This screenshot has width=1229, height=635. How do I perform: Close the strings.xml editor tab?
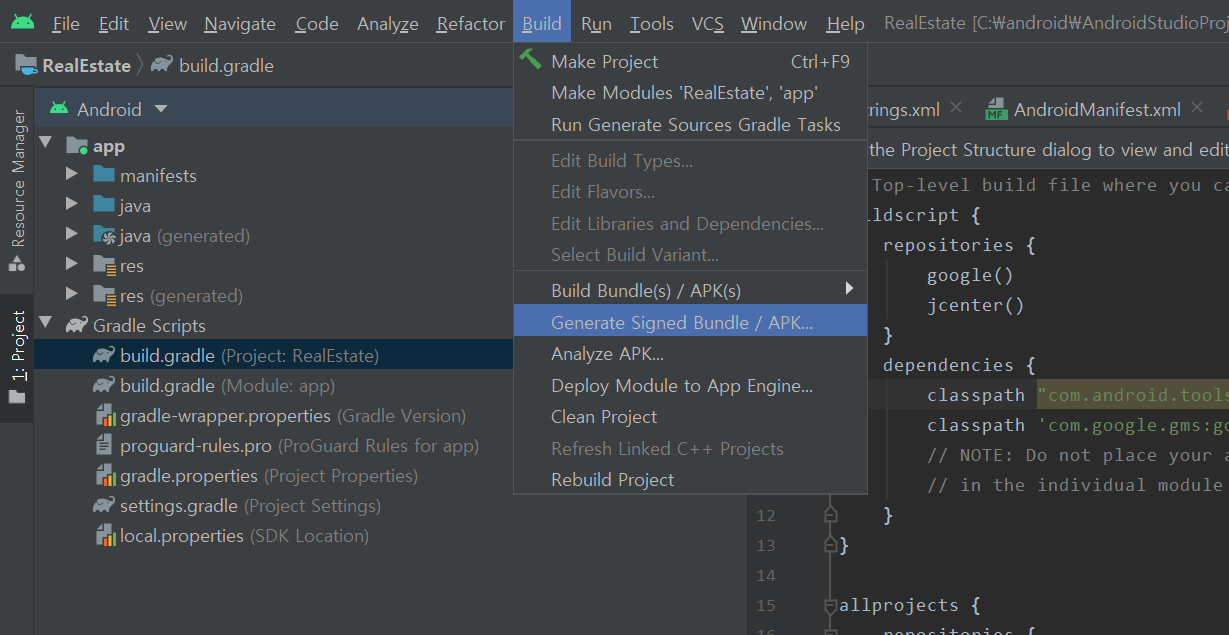click(957, 108)
